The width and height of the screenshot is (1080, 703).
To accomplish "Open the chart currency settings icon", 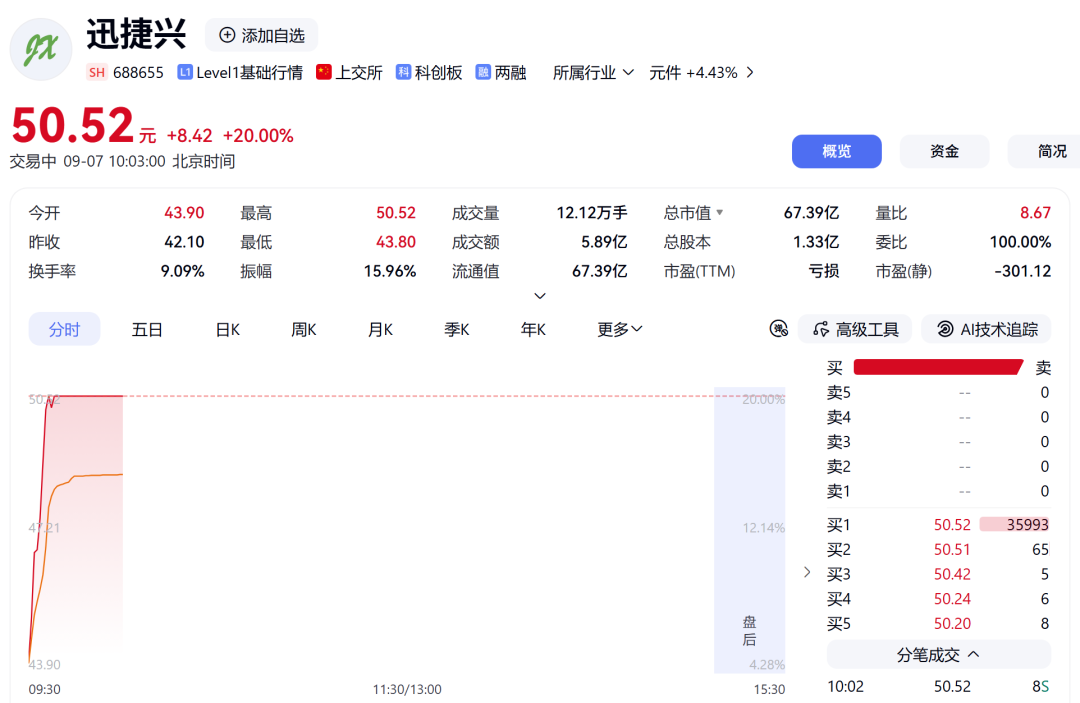I will [778, 329].
